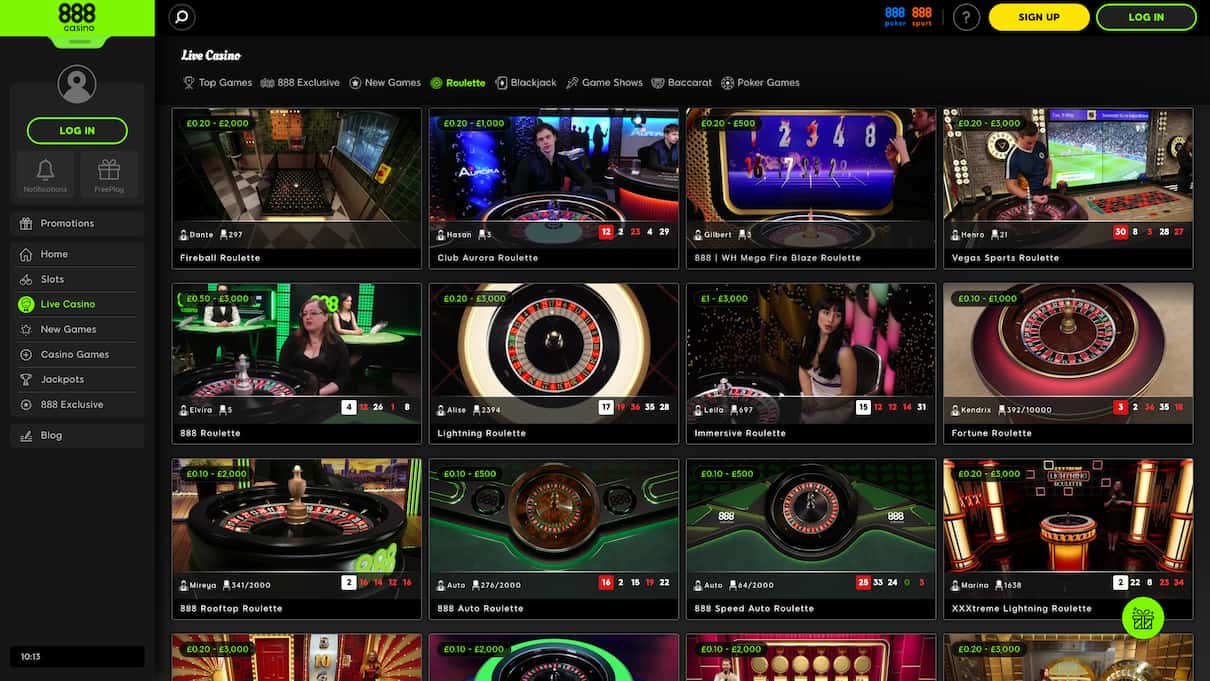Viewport: 1210px width, 681px height.
Task: Open the Top Games tab
Action: [x=217, y=82]
